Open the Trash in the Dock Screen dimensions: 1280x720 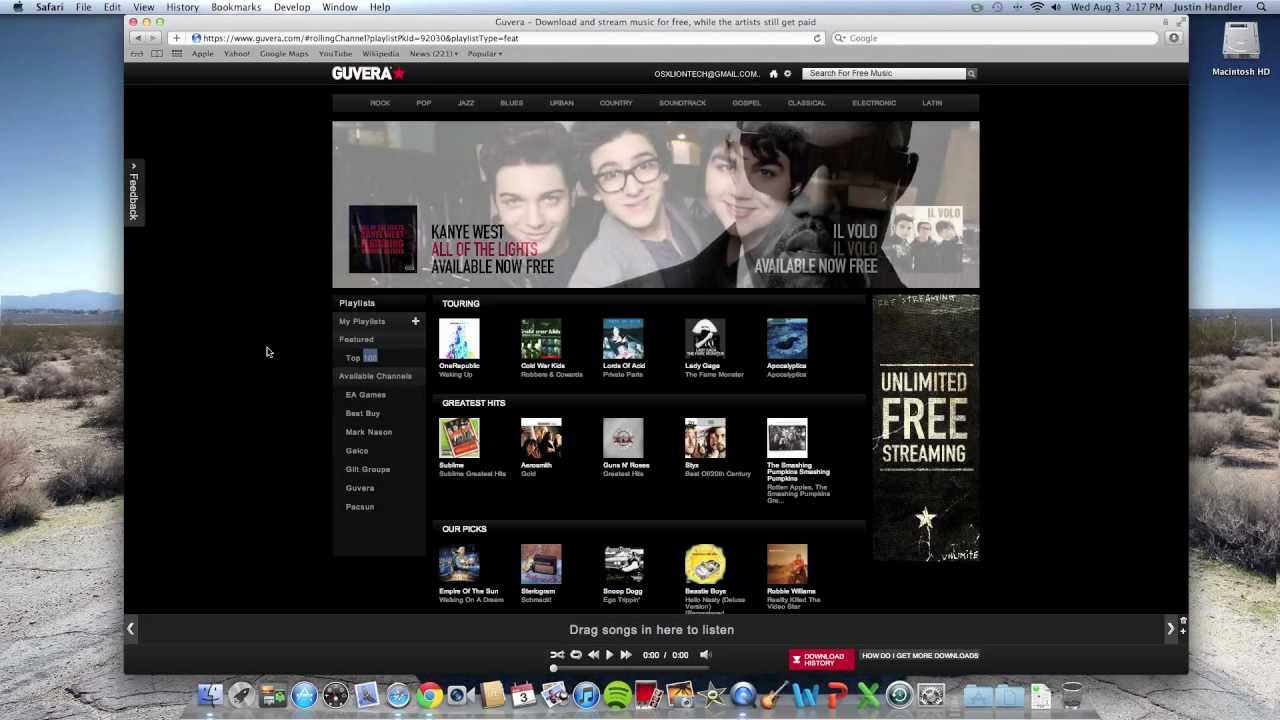click(x=1071, y=695)
